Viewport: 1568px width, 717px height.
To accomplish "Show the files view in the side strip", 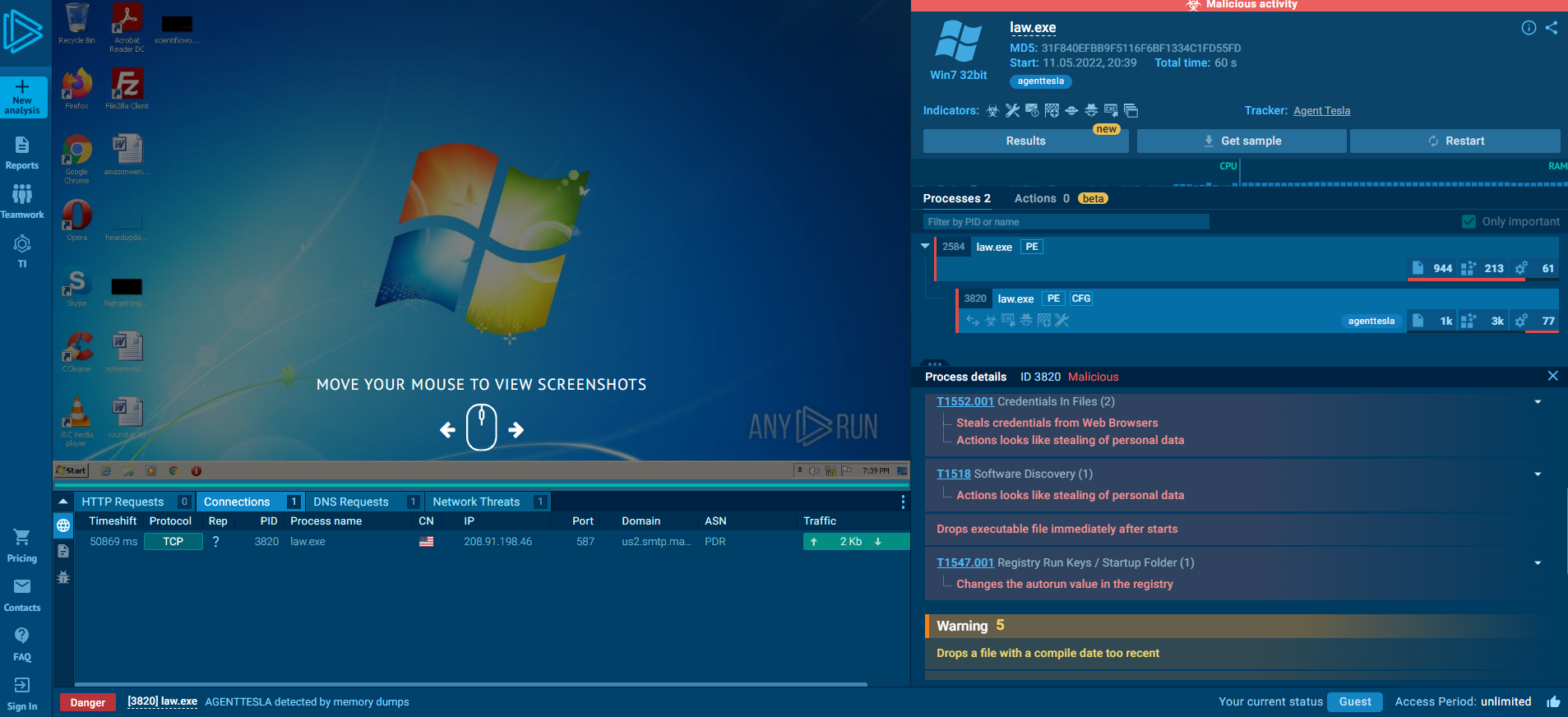I will (63, 552).
